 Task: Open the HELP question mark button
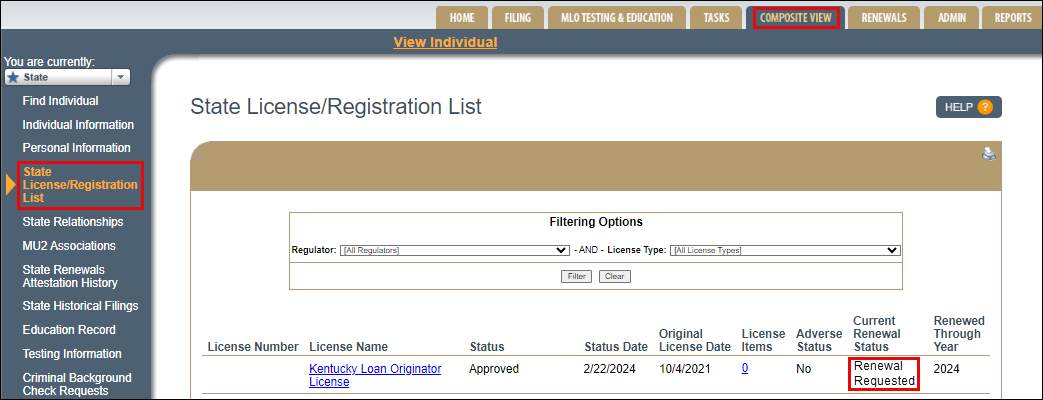[x=968, y=107]
